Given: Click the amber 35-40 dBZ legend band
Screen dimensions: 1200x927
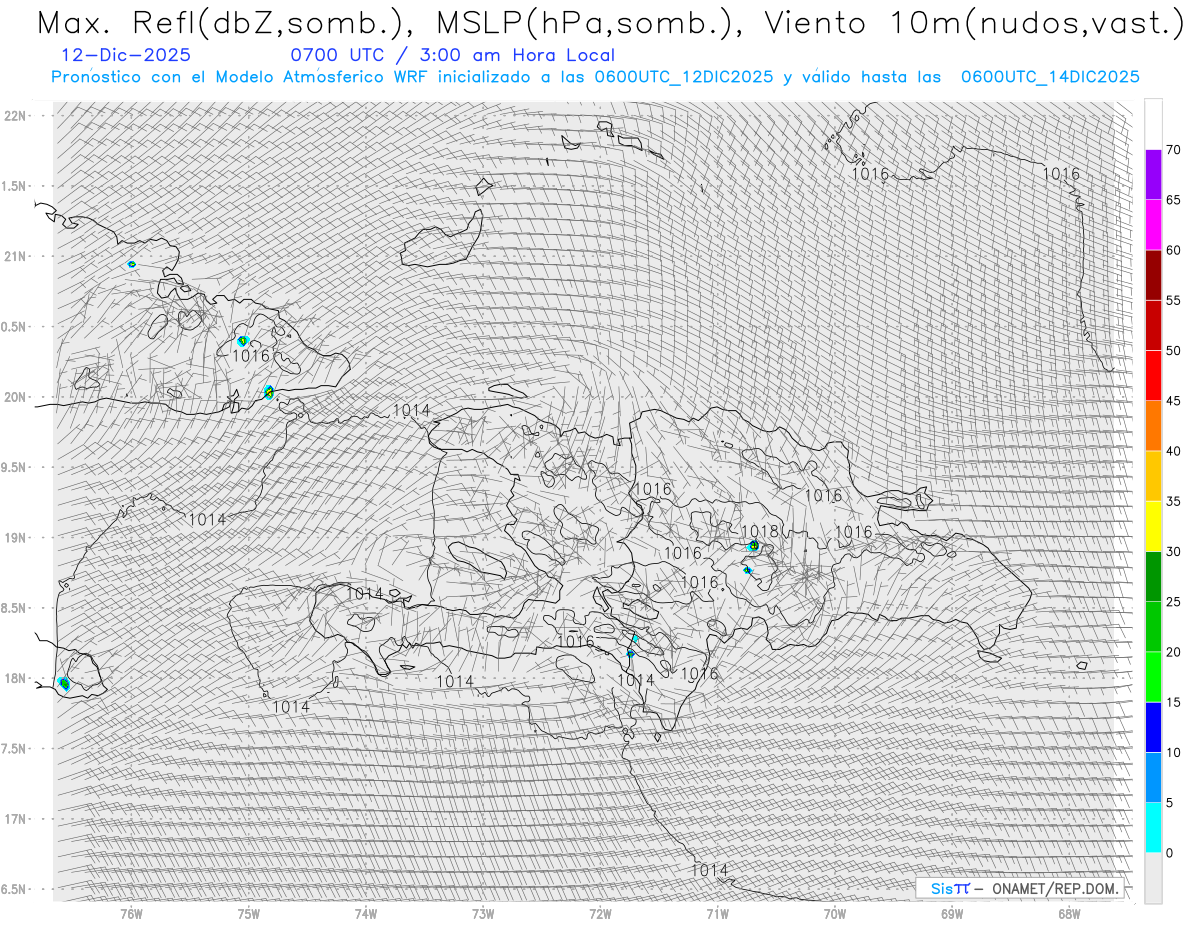Looking at the screenshot, I should (x=1153, y=476).
